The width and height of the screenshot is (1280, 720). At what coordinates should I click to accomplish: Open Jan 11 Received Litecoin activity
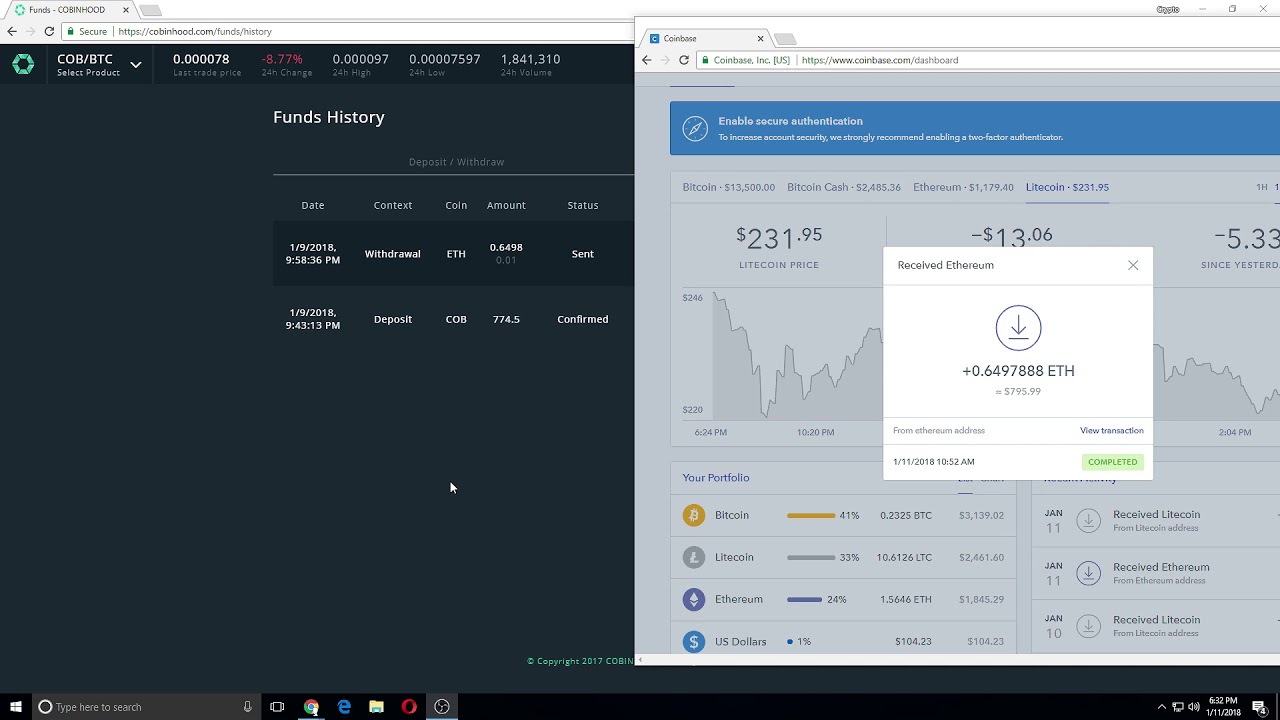tap(1155, 520)
